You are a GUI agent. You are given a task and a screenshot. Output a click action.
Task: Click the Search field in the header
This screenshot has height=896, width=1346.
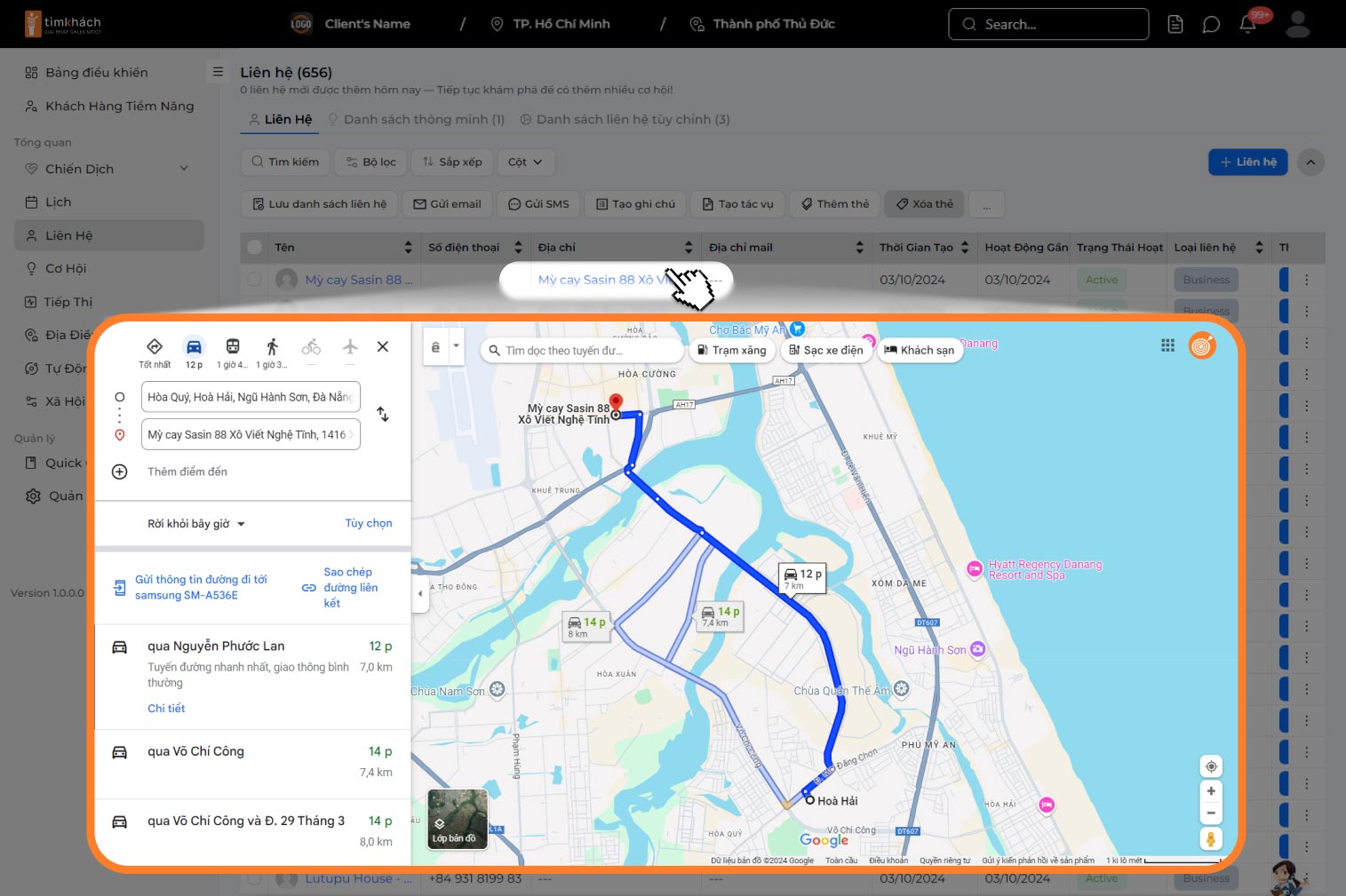pos(1048,24)
